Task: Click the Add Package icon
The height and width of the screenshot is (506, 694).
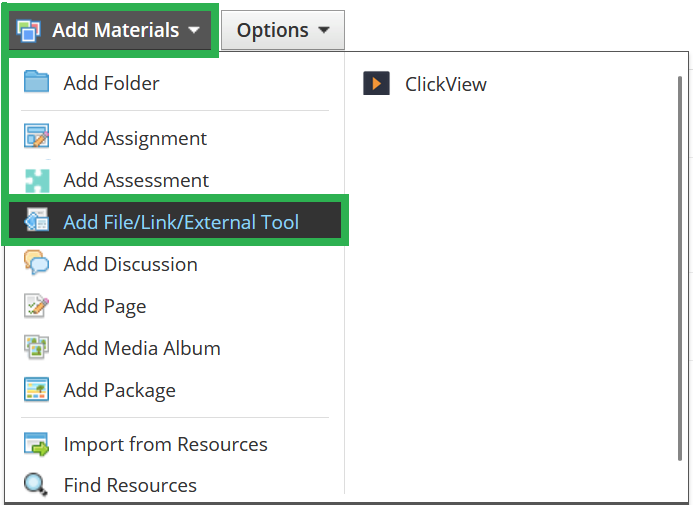Action: (36, 389)
